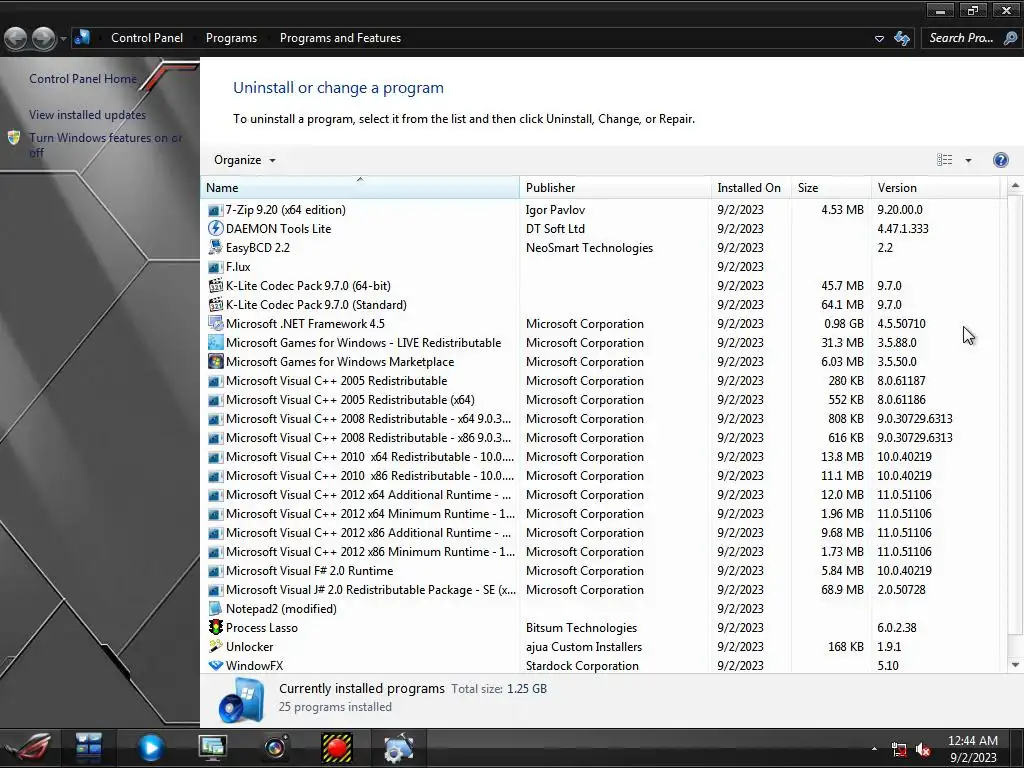Screen dimensions: 1024x768
Task: Click the muted volume tray icon
Action: [923, 750]
